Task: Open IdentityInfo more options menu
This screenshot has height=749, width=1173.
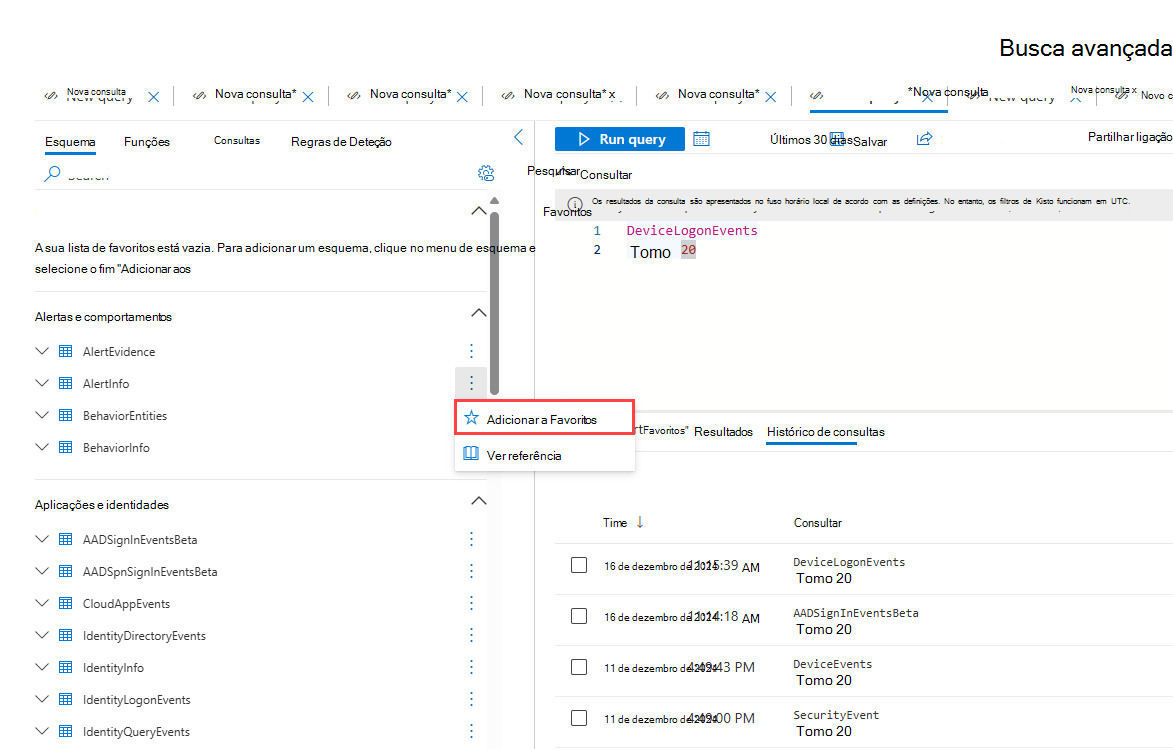Action: click(471, 667)
